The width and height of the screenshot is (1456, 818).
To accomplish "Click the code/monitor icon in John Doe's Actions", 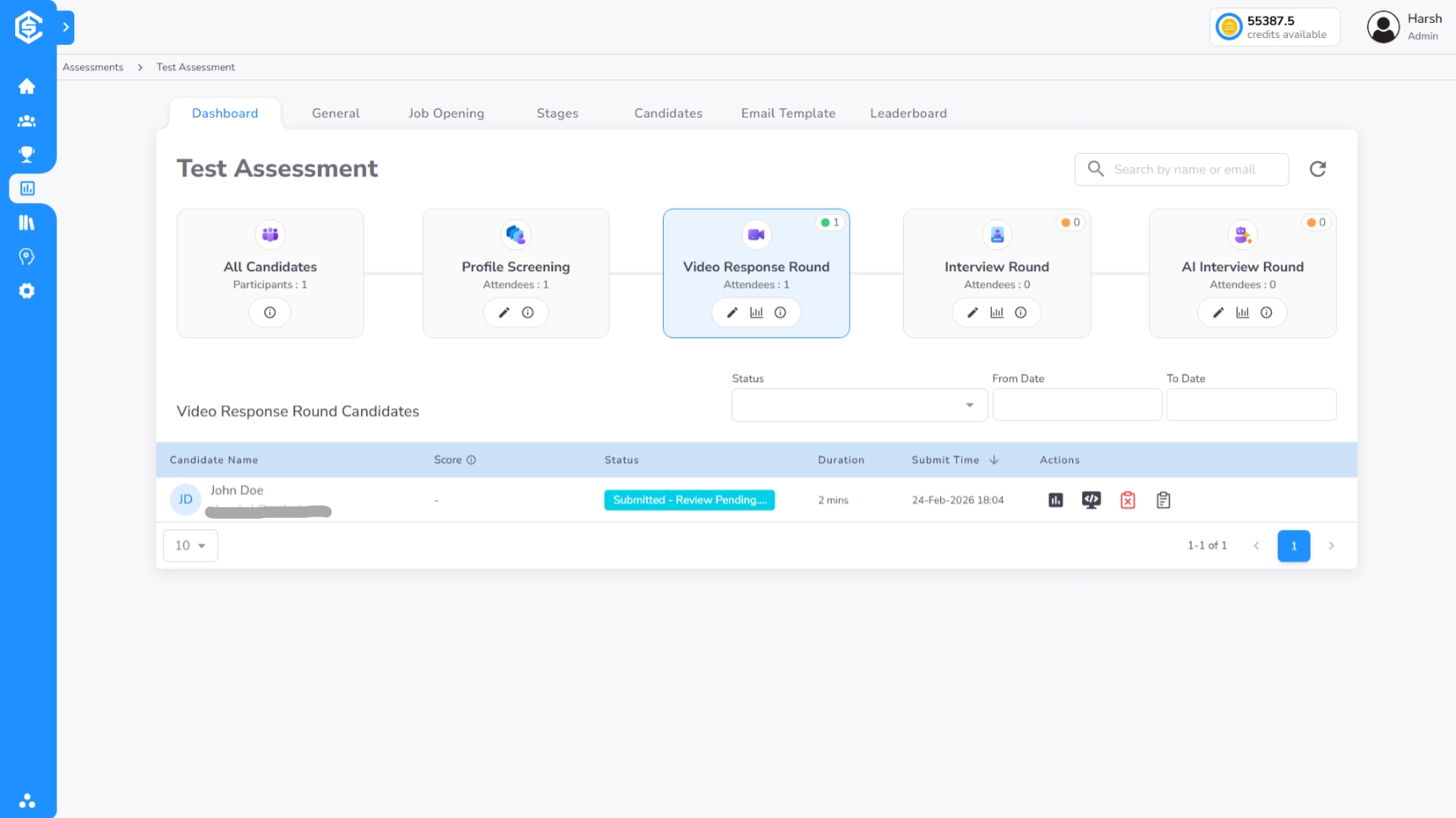I will (1091, 499).
